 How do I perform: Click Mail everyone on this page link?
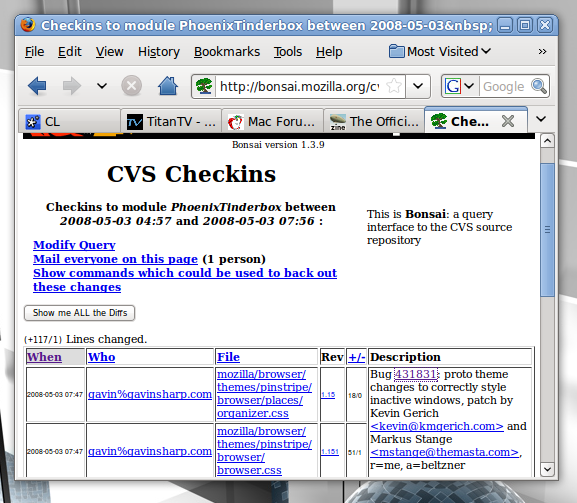tap(115, 259)
